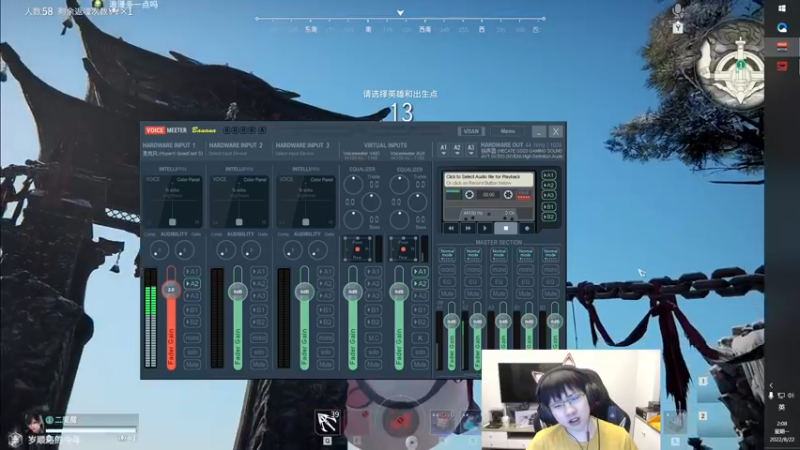This screenshot has width=800, height=450.
Task: Mute Hardware Input 1 strip
Action: coord(192,364)
